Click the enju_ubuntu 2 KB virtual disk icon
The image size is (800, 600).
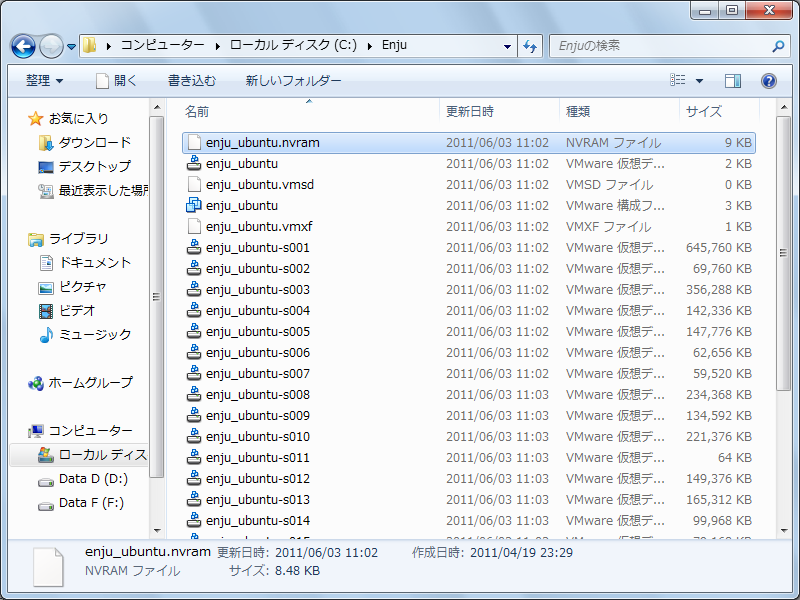click(x=194, y=163)
